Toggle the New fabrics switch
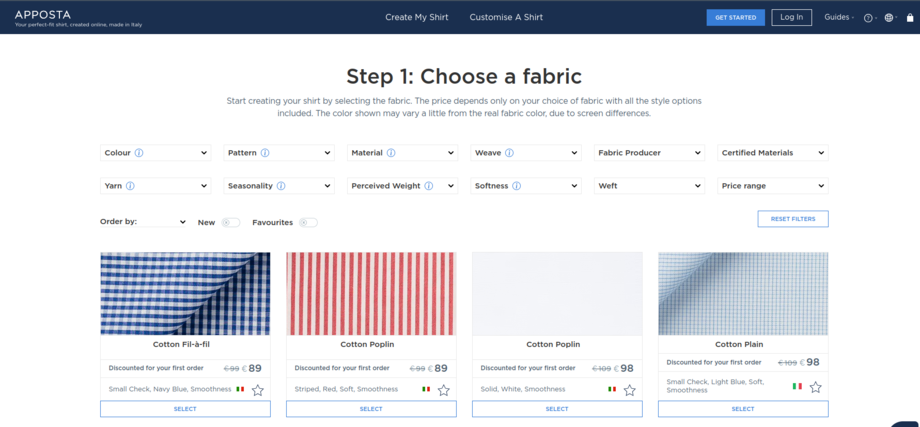Viewport: 920px width, 427px height. pos(231,222)
